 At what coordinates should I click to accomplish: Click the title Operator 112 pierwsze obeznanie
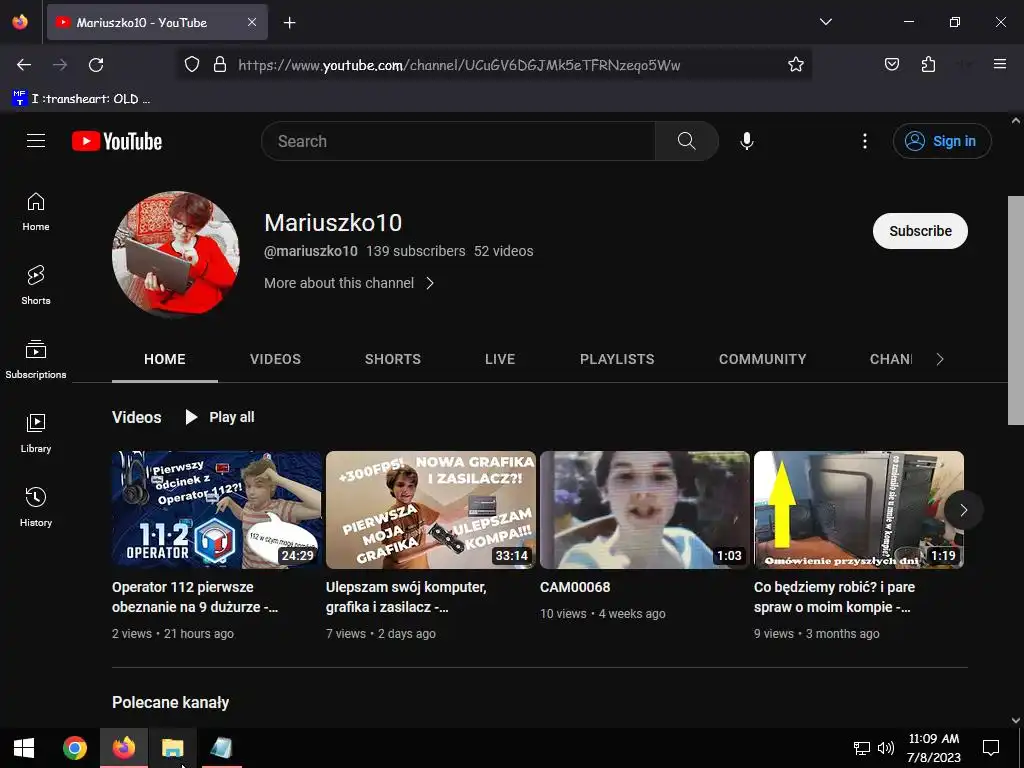(195, 597)
